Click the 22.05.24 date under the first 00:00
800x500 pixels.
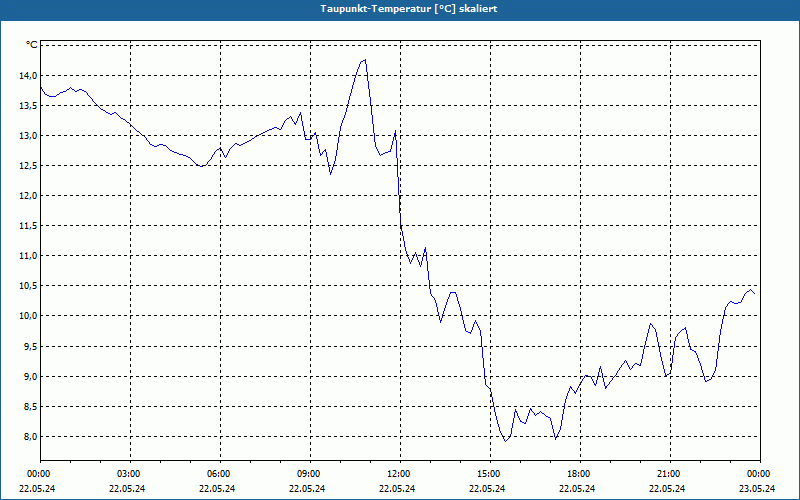tap(38, 488)
